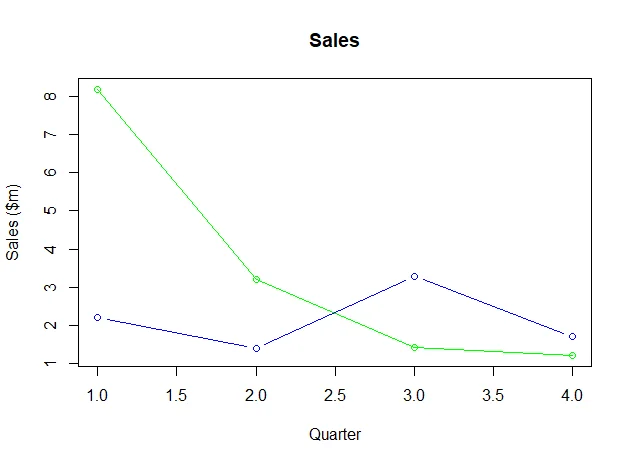Click the green data point at quarter 1.0
Viewport: 632px width, 464px height.
point(97,90)
